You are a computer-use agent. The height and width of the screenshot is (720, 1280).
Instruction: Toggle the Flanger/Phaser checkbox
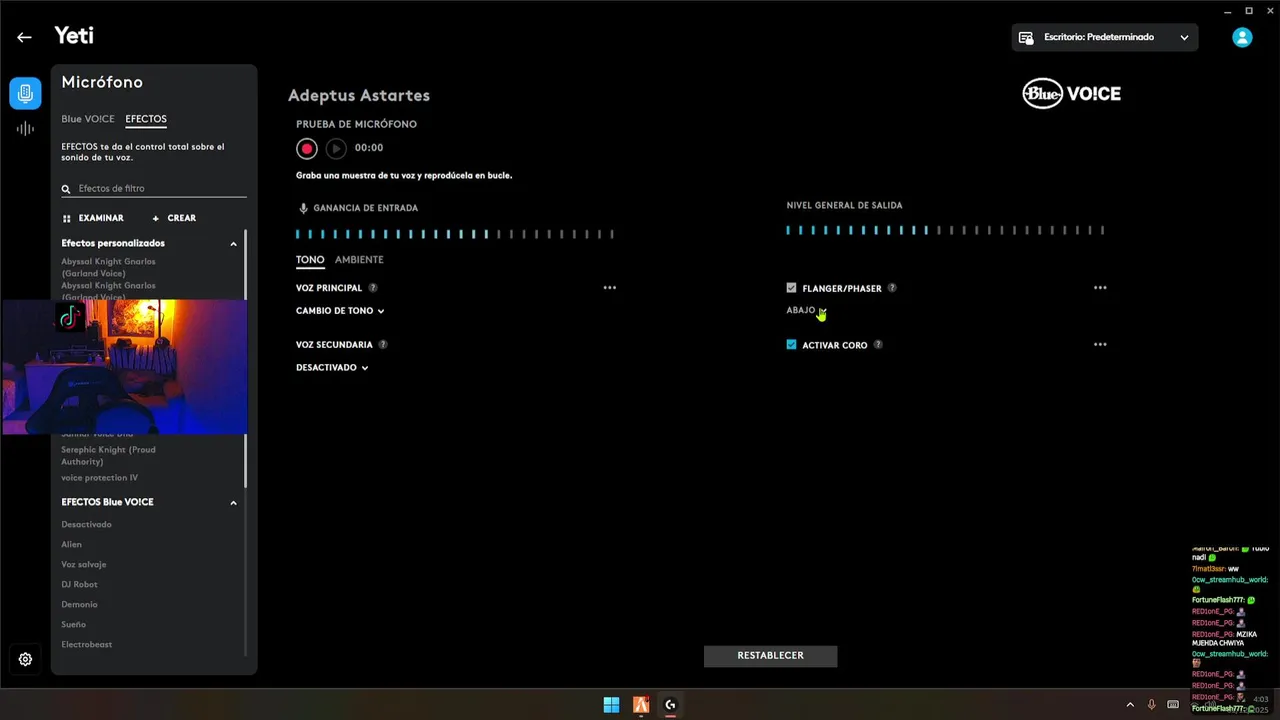click(791, 288)
